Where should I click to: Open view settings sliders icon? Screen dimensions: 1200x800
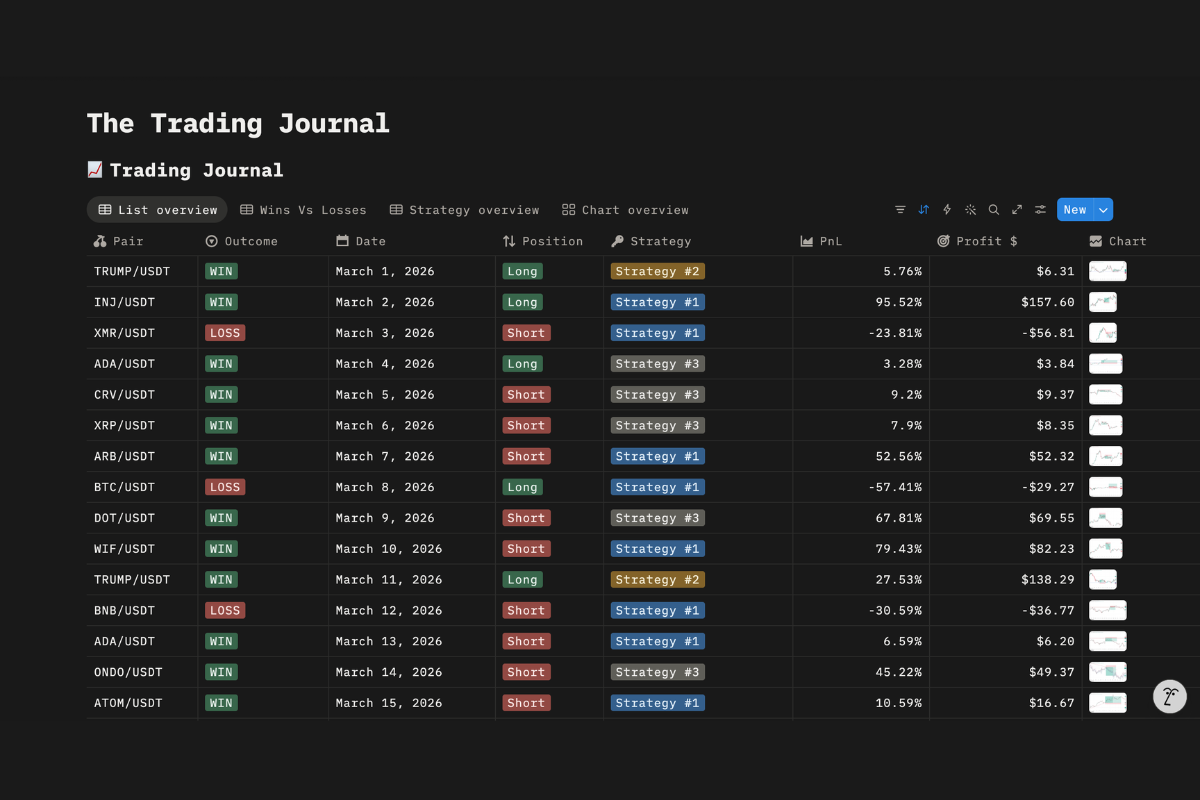pos(1041,210)
